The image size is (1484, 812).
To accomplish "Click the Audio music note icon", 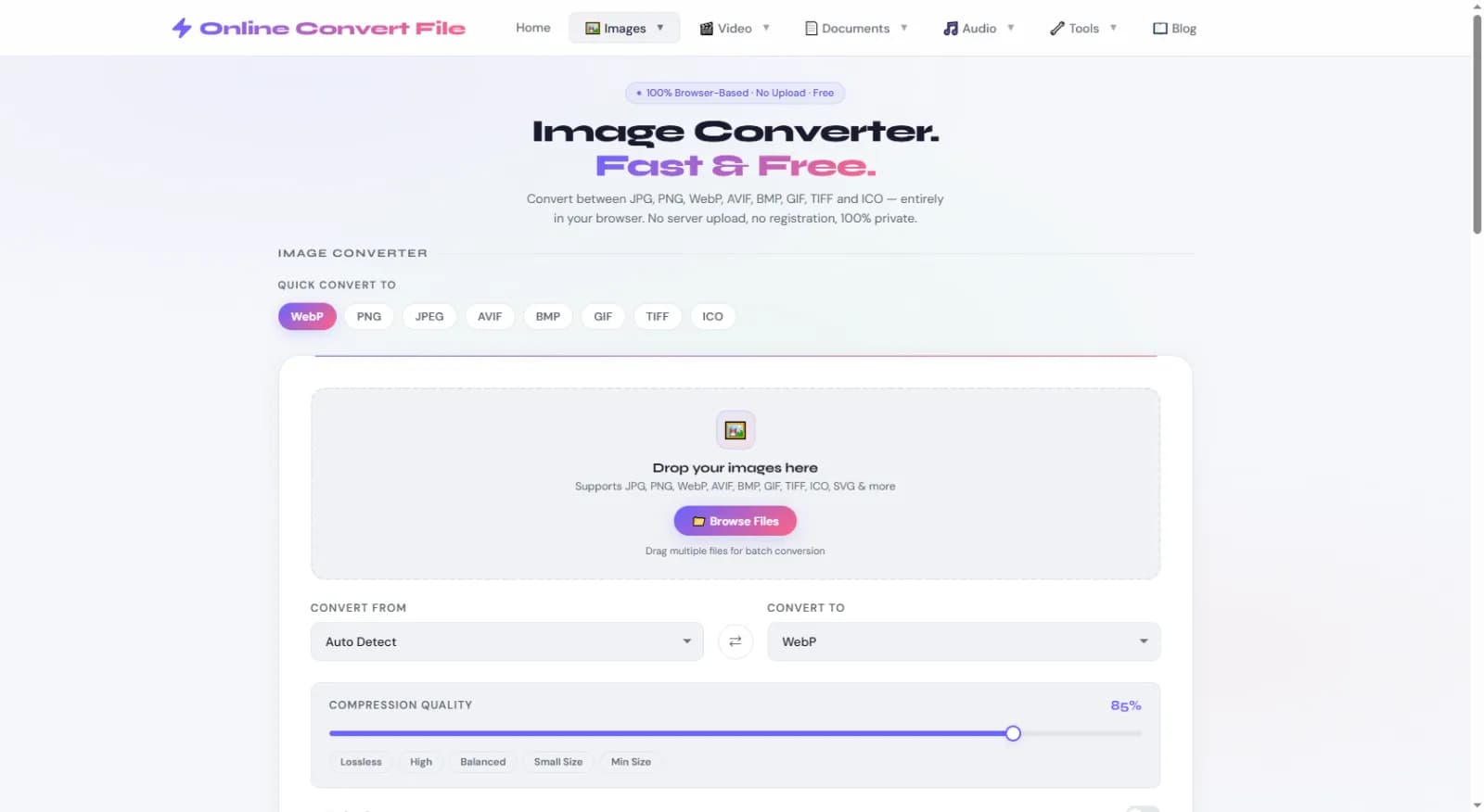I will [x=951, y=29].
